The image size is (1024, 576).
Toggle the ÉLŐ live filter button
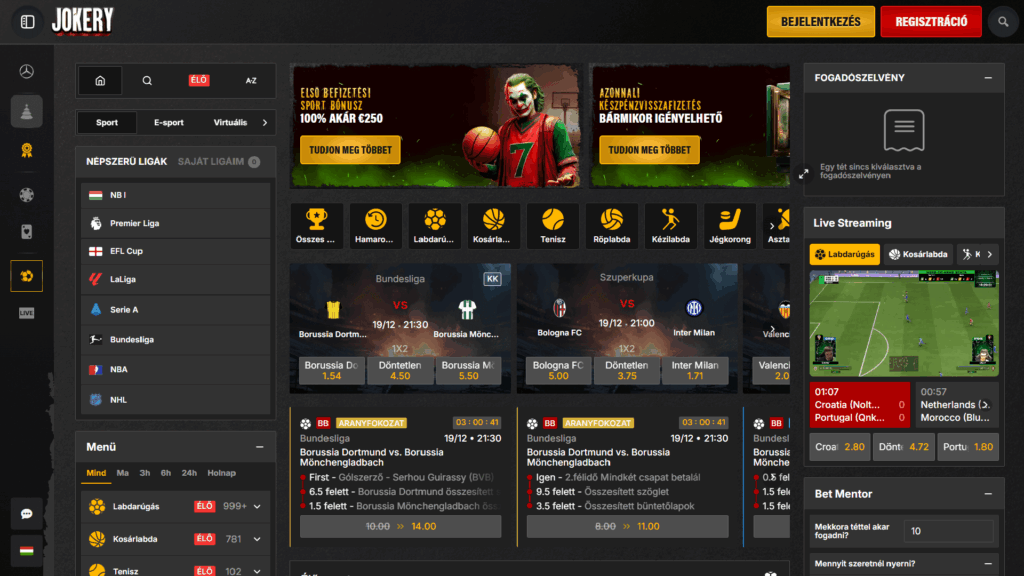tap(199, 80)
